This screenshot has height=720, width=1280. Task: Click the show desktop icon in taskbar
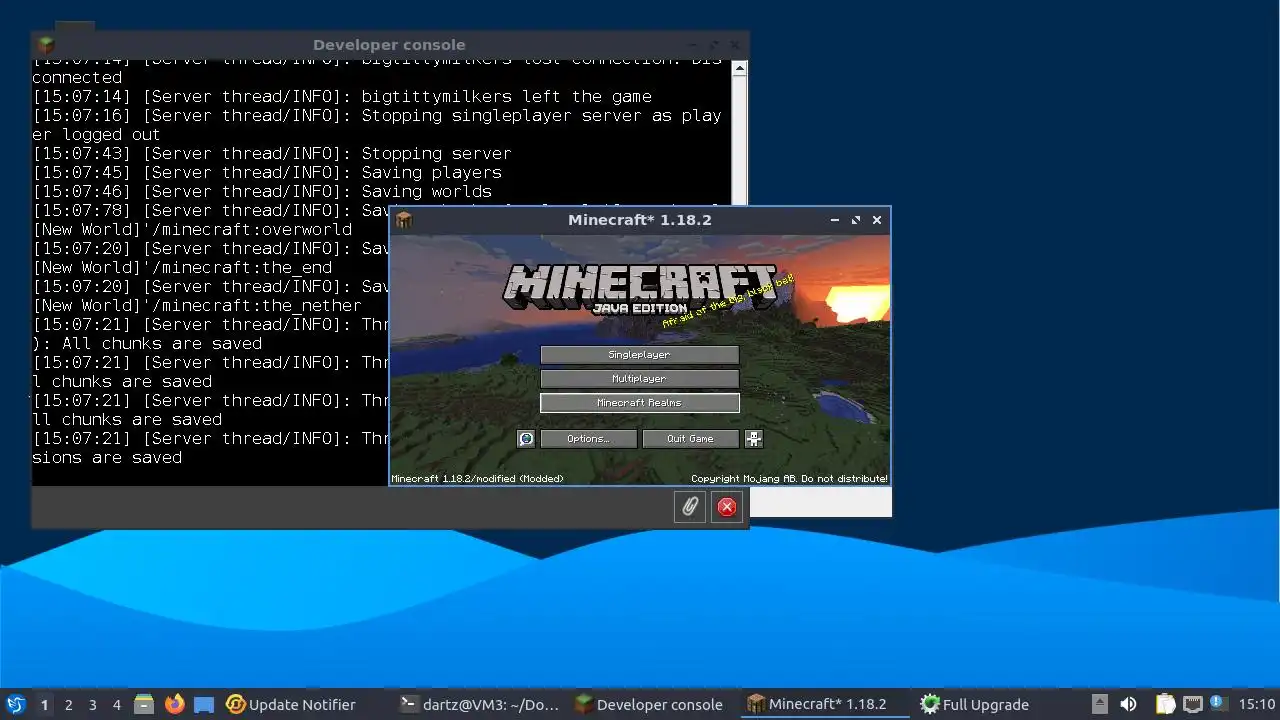(x=204, y=704)
